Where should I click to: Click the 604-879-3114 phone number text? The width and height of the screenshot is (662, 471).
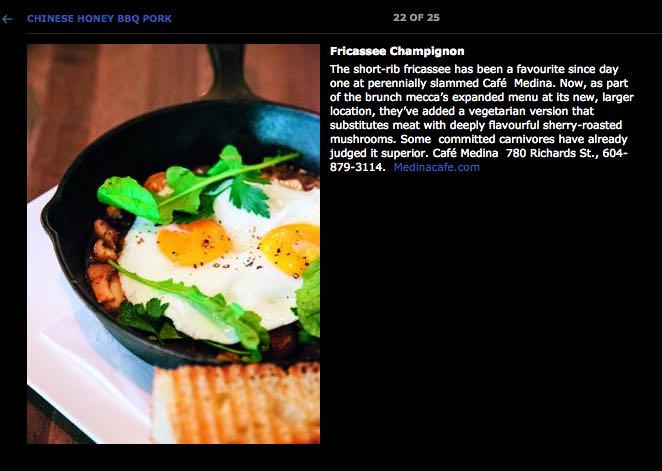click(x=479, y=160)
